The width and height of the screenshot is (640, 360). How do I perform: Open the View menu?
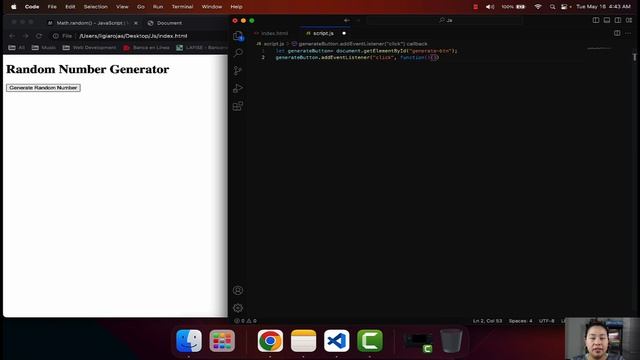click(x=122, y=7)
